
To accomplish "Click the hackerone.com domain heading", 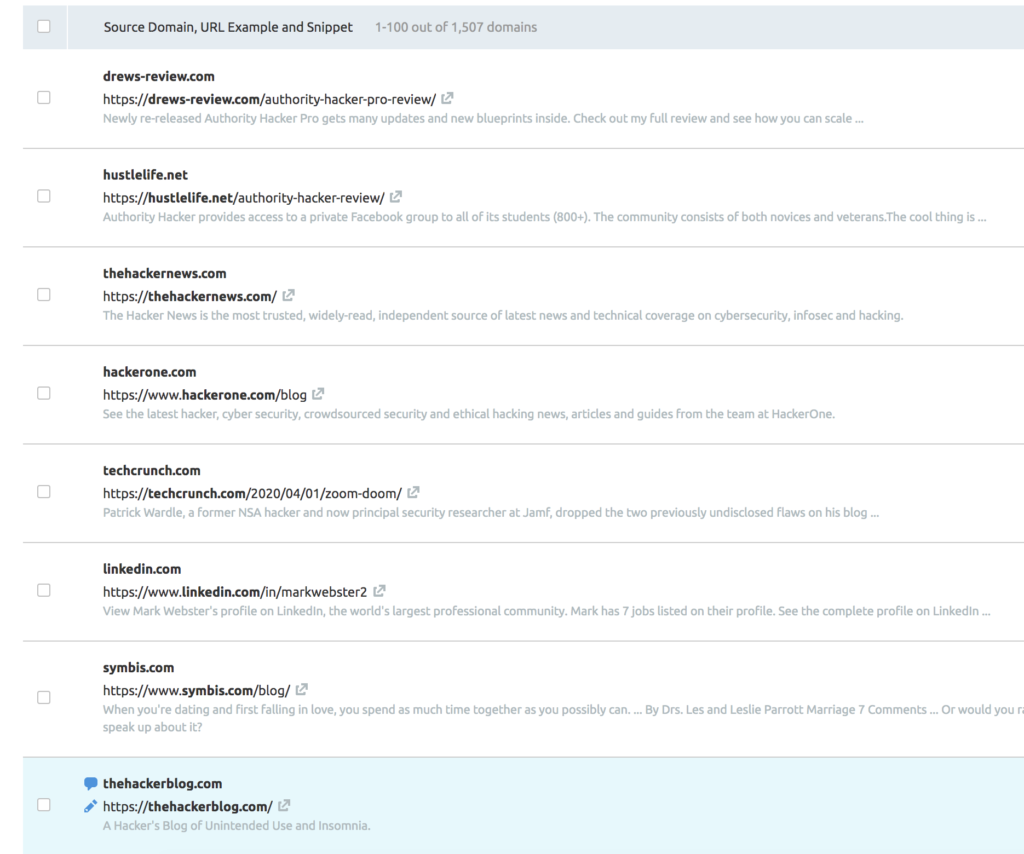I will tap(150, 372).
